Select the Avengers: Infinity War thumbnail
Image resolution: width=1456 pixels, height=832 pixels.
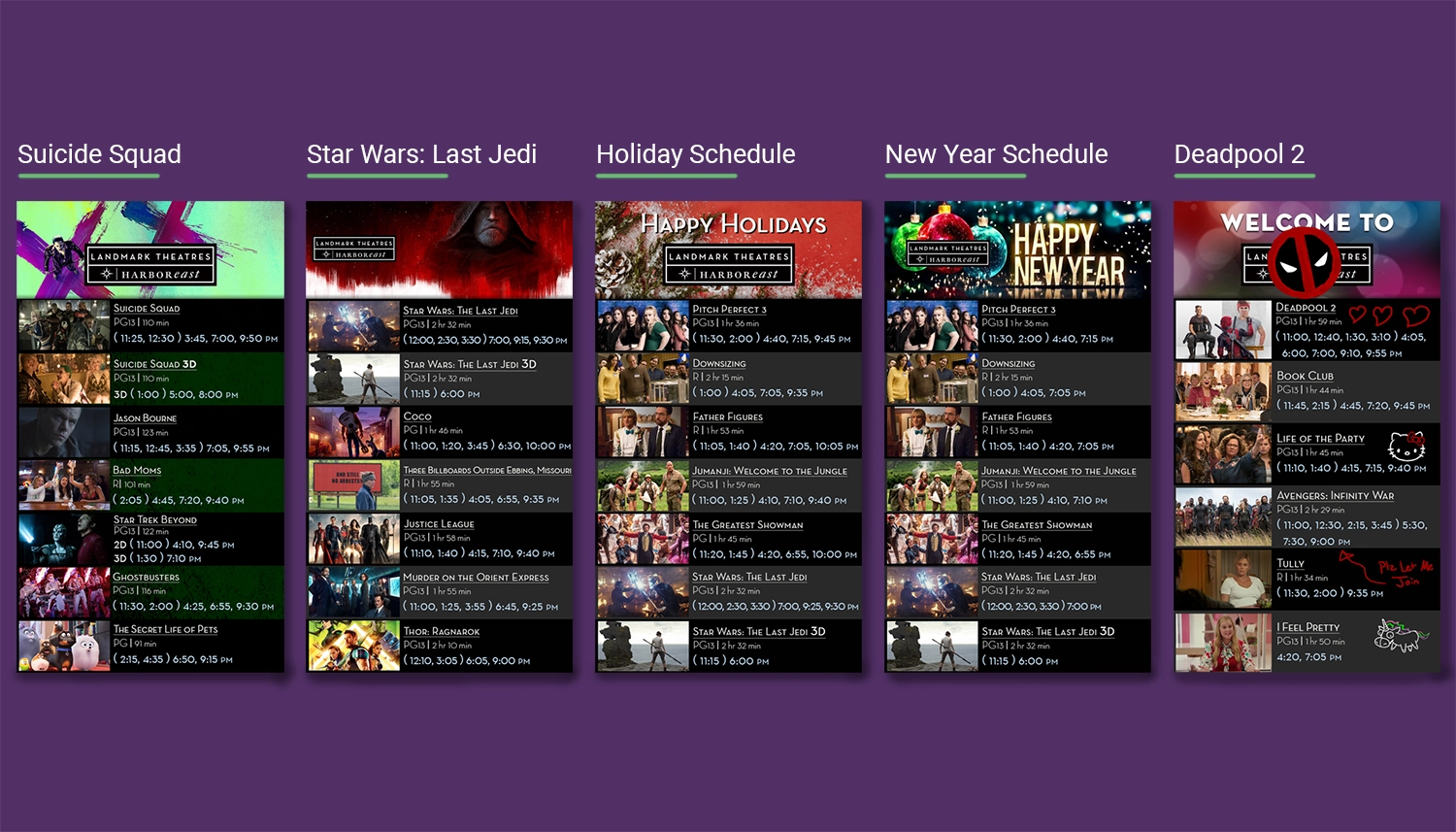1223,516
